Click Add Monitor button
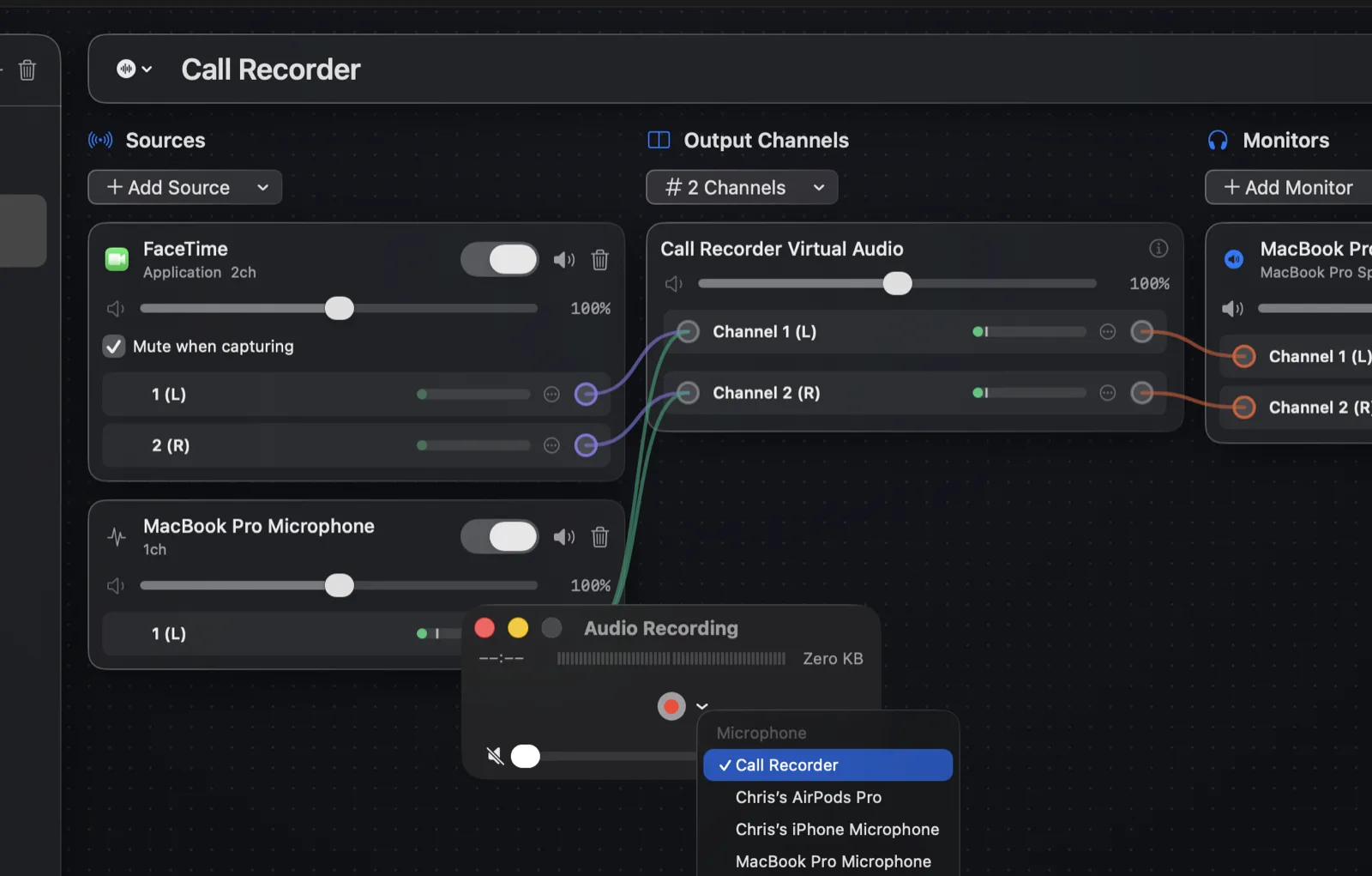 (1288, 187)
